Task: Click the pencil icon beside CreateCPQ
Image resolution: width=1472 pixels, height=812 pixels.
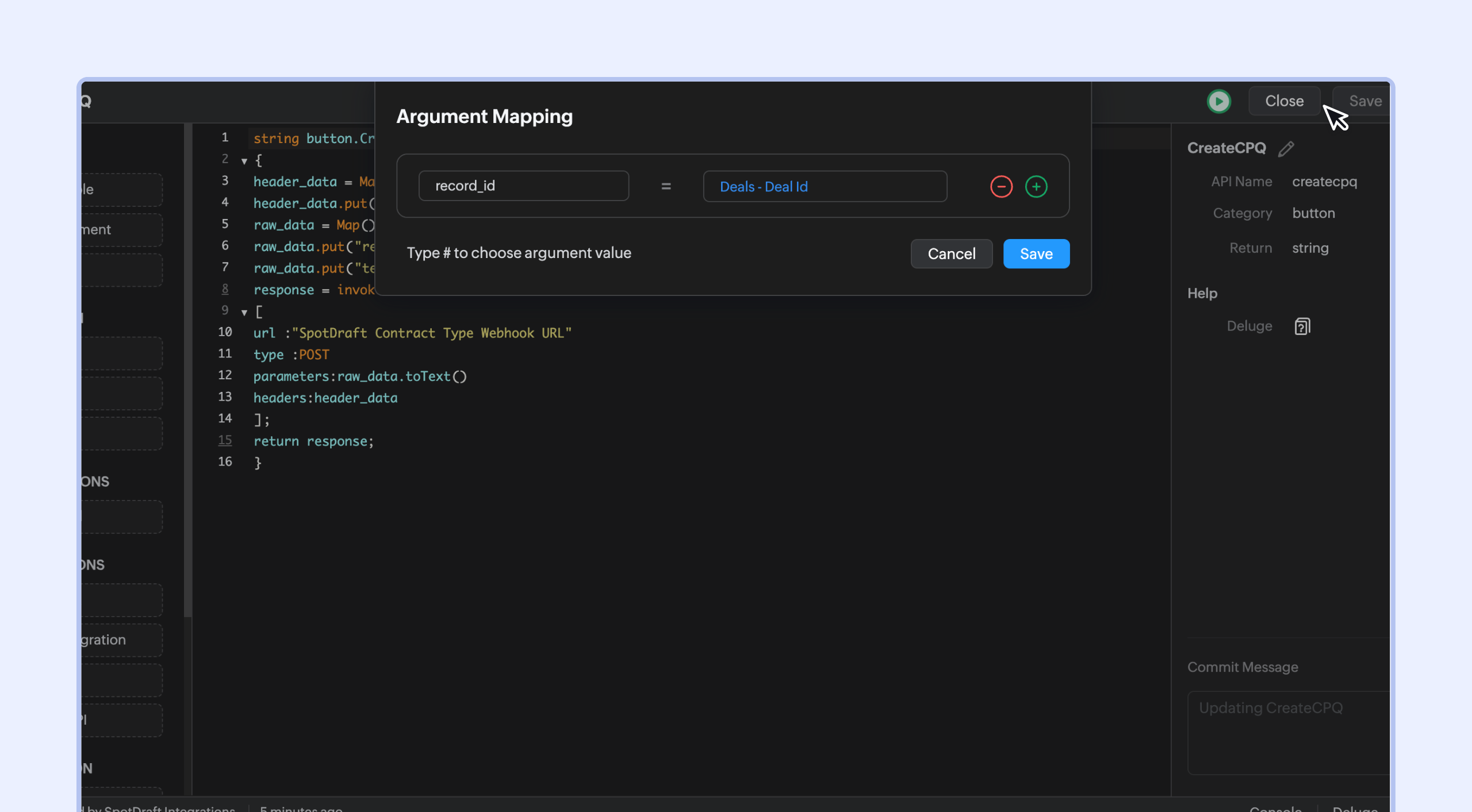Action: pyautogui.click(x=1286, y=149)
